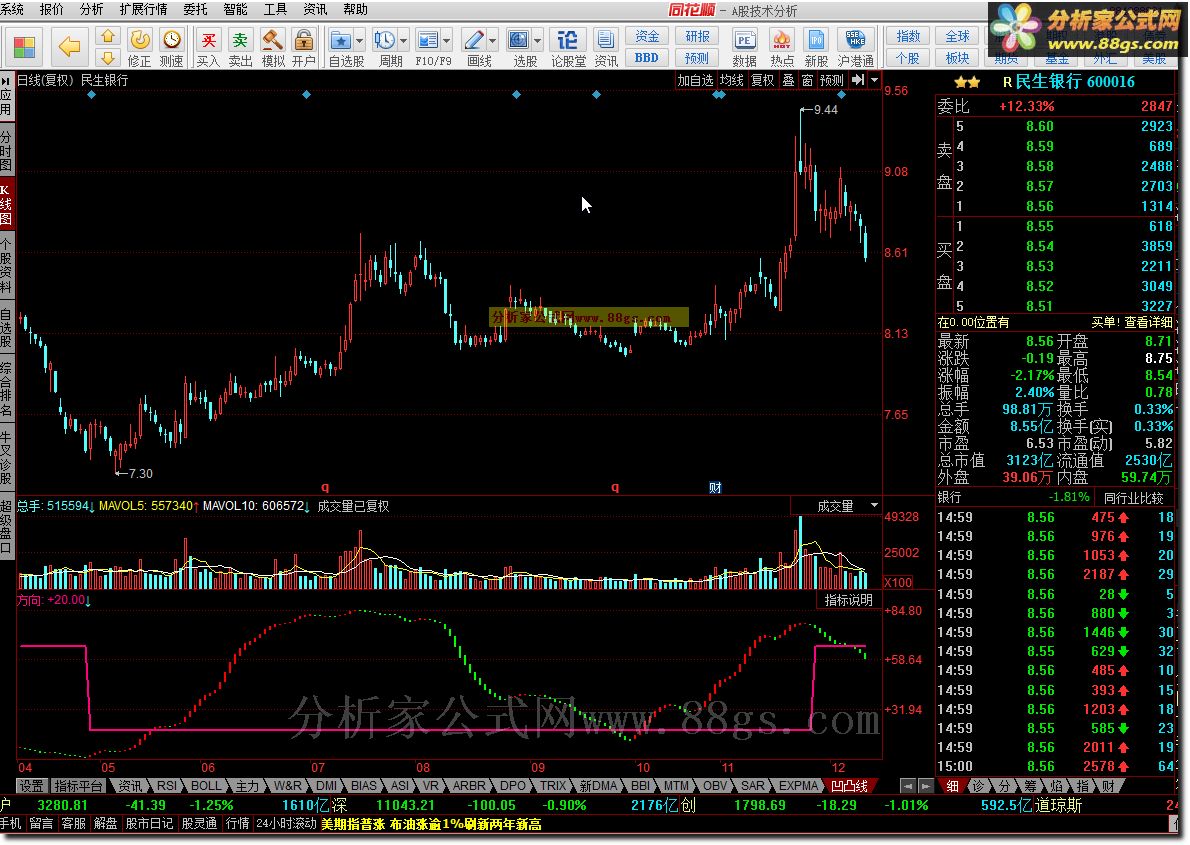
Task: Toggle the 应用 sidebar panel button
Action: pyautogui.click(x=6, y=96)
